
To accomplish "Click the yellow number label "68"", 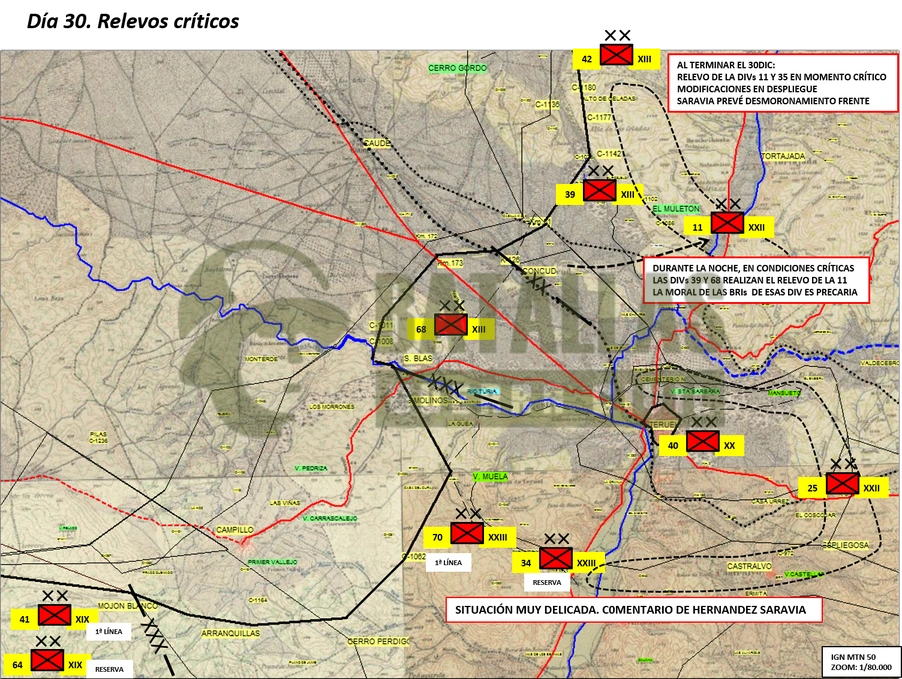I will click(421, 329).
